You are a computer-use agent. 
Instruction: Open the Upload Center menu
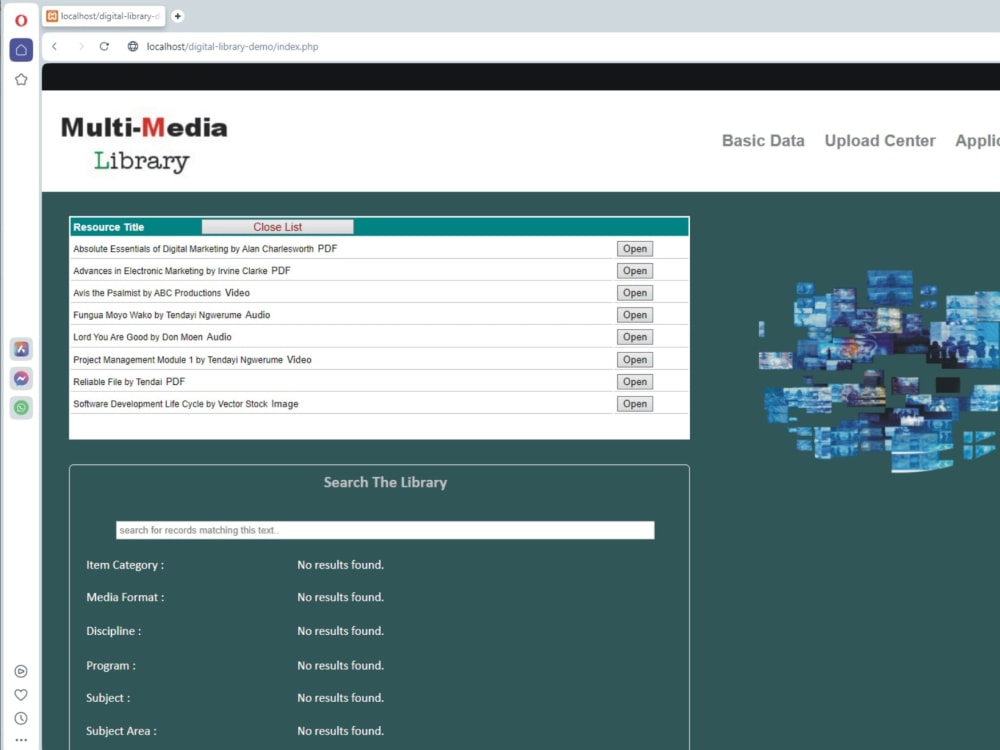[x=879, y=140]
